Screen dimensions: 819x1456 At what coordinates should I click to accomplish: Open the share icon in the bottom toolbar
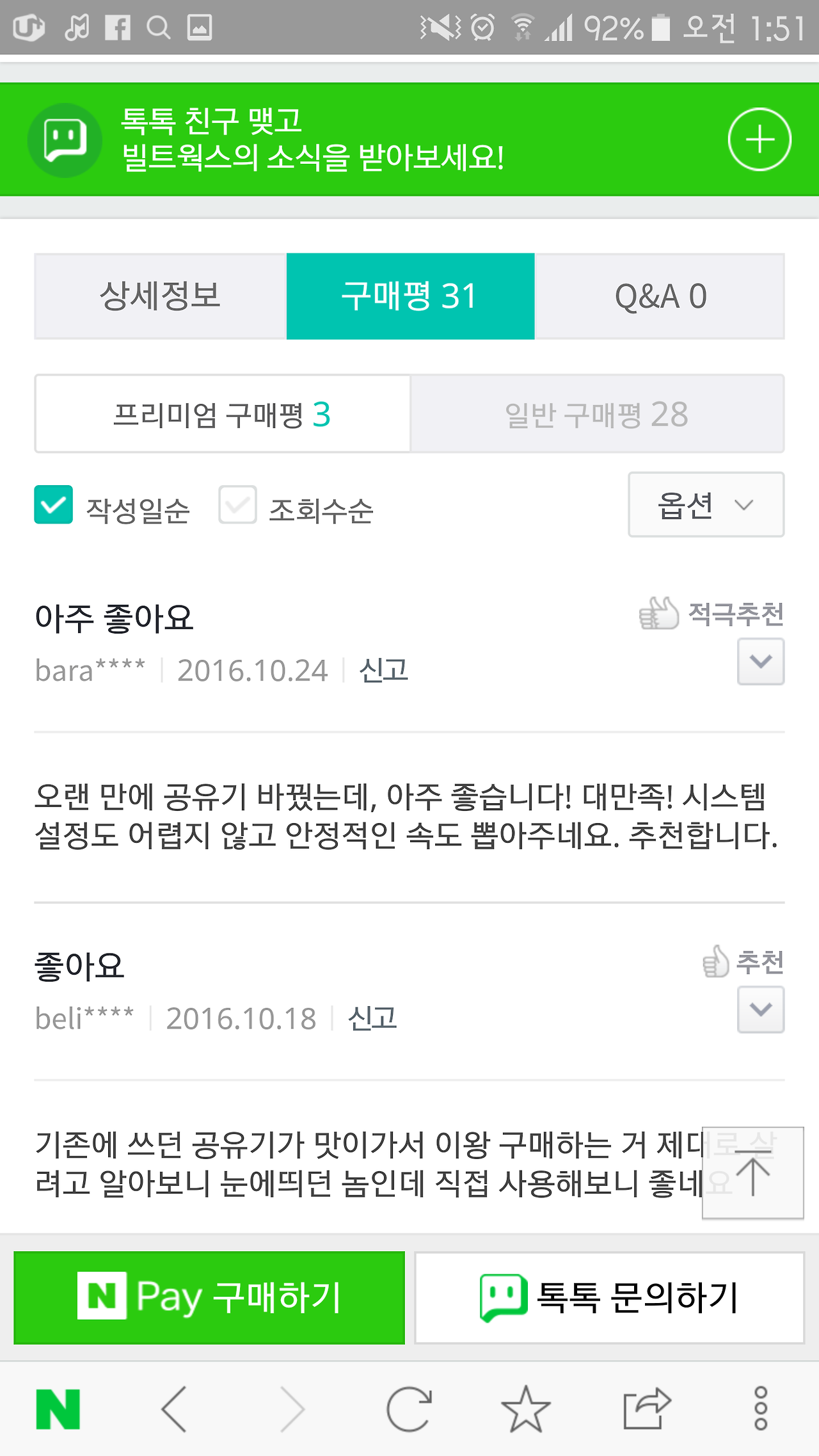click(647, 1409)
